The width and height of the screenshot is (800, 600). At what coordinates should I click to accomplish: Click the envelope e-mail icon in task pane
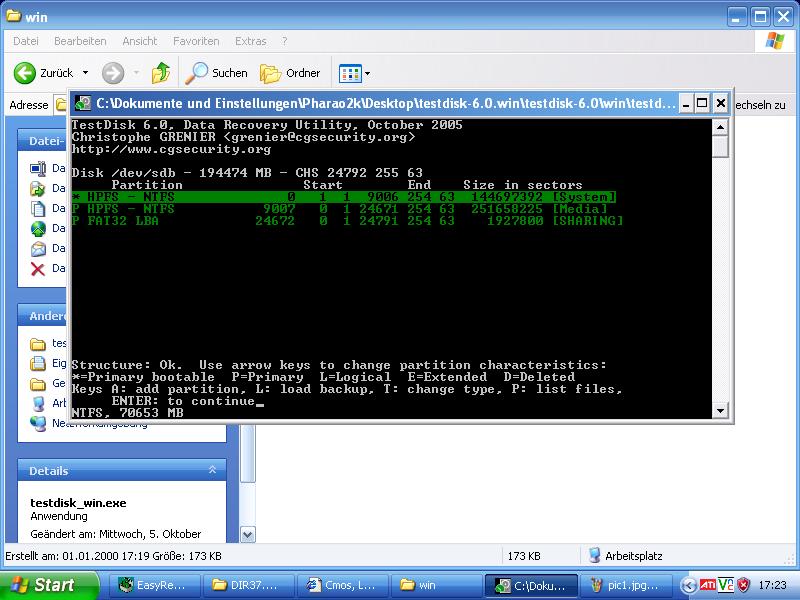coord(38,249)
